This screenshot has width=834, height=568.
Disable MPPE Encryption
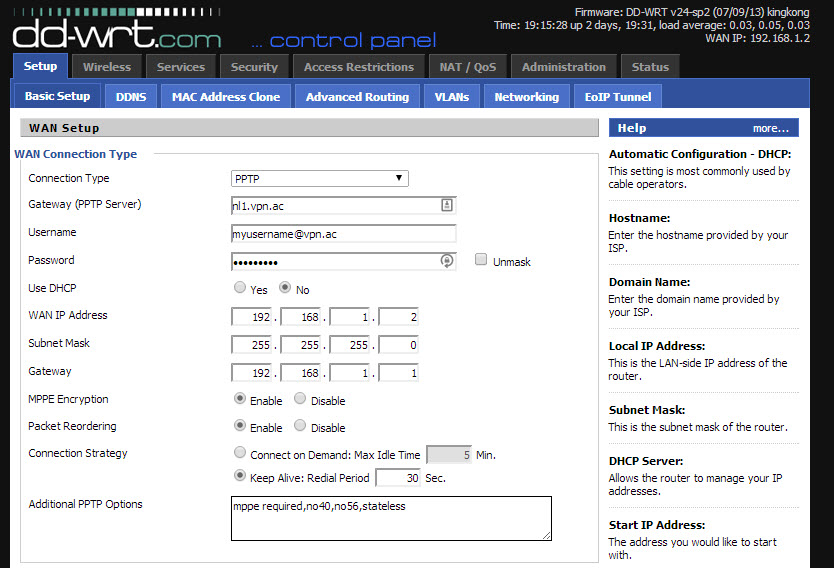300,398
